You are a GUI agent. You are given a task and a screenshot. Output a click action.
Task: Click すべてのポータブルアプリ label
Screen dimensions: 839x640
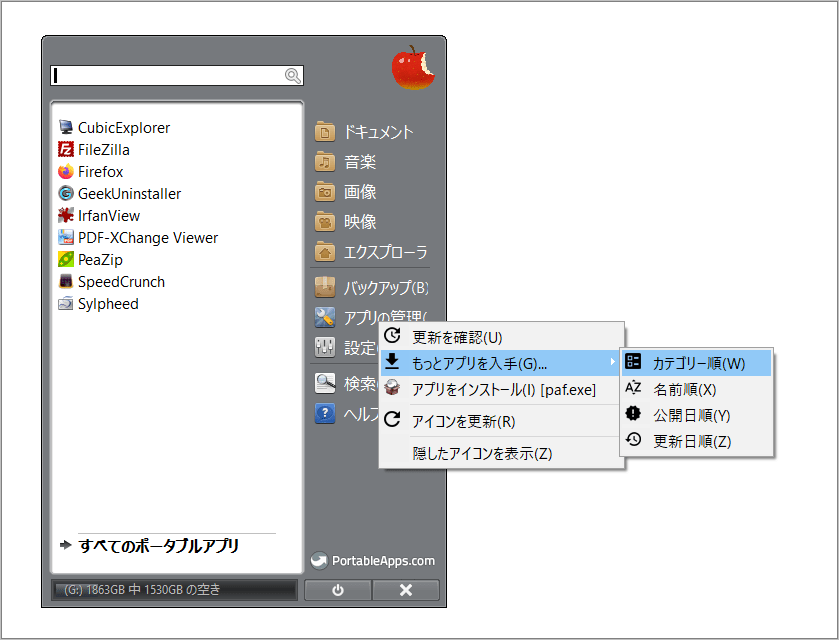pos(158,546)
